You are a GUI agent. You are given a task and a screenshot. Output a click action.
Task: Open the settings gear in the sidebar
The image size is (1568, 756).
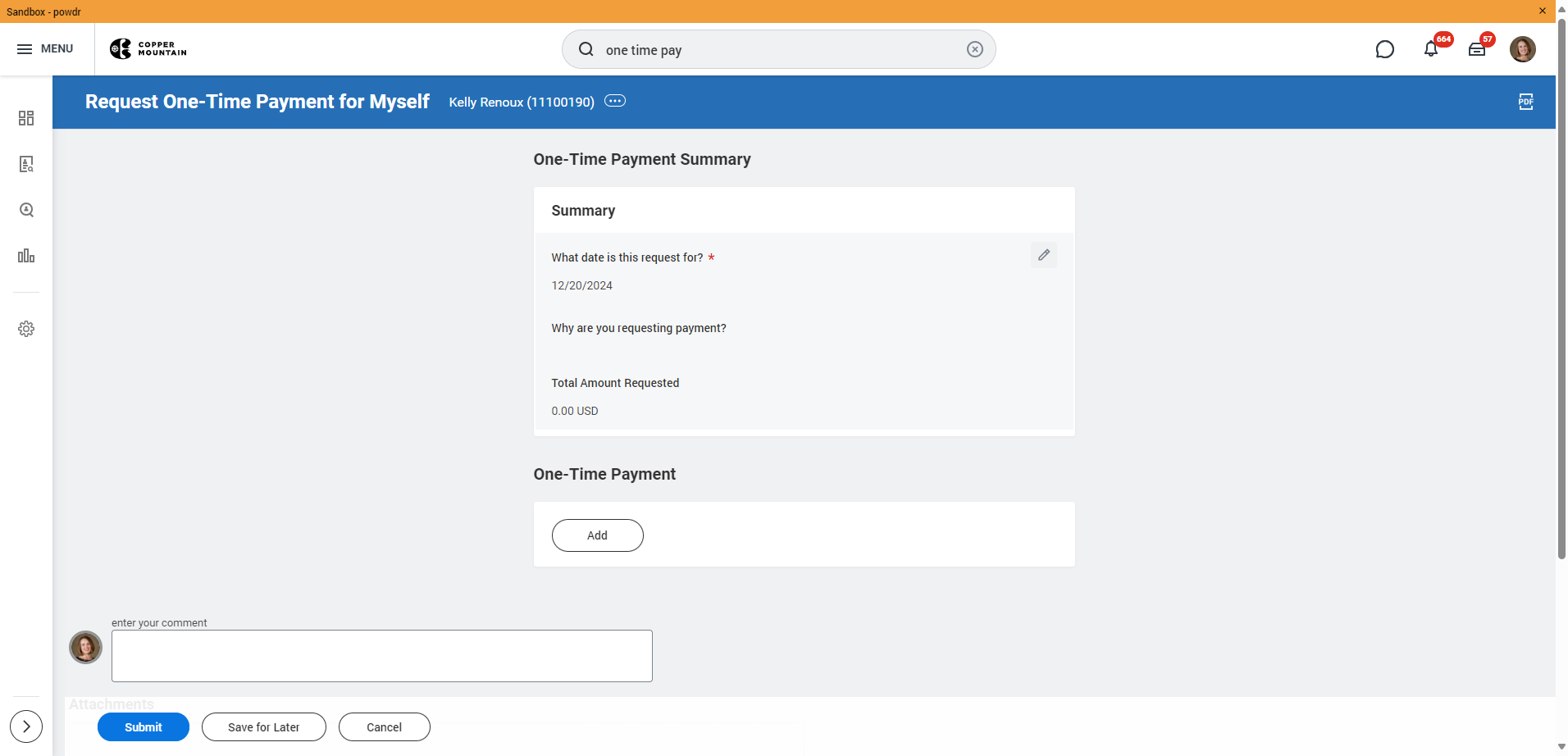[26, 329]
